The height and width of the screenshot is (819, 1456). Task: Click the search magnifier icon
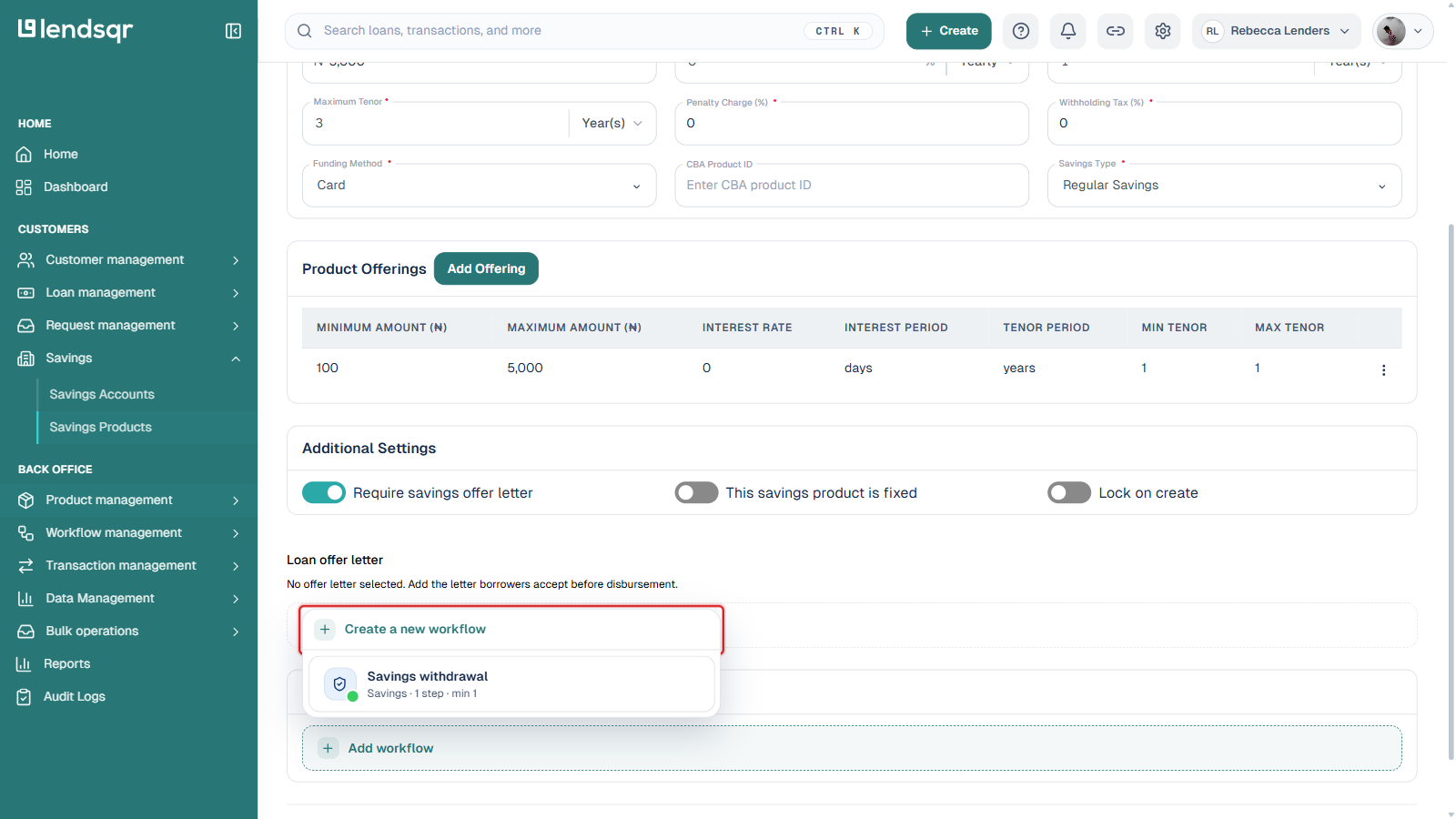click(x=305, y=31)
